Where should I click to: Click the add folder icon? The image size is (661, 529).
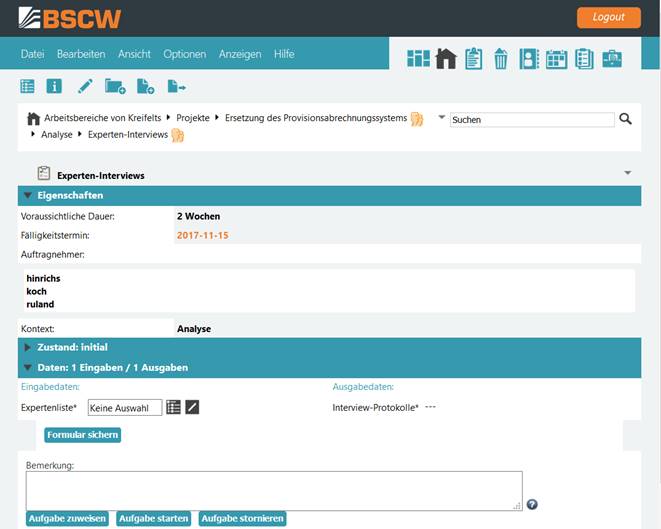[x=115, y=87]
